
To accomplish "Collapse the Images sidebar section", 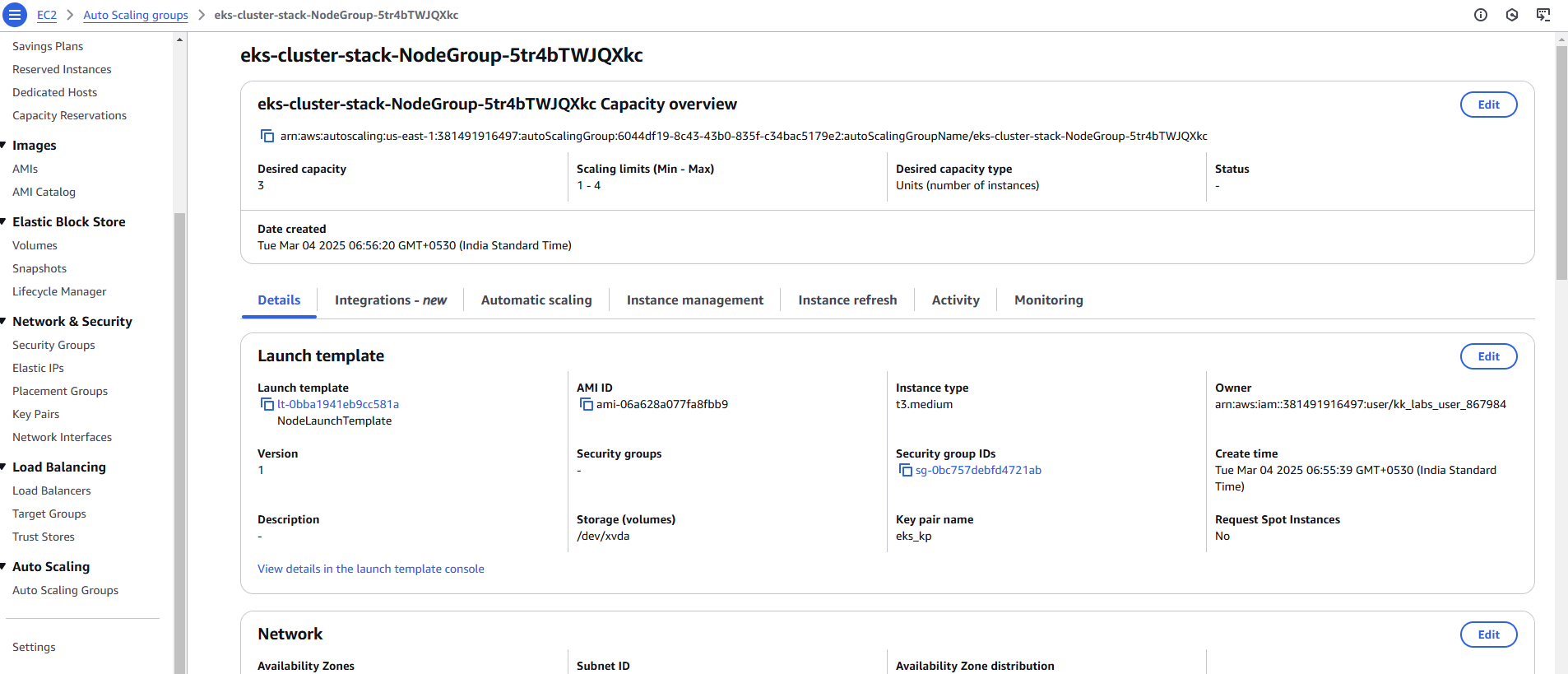I will click(4, 146).
